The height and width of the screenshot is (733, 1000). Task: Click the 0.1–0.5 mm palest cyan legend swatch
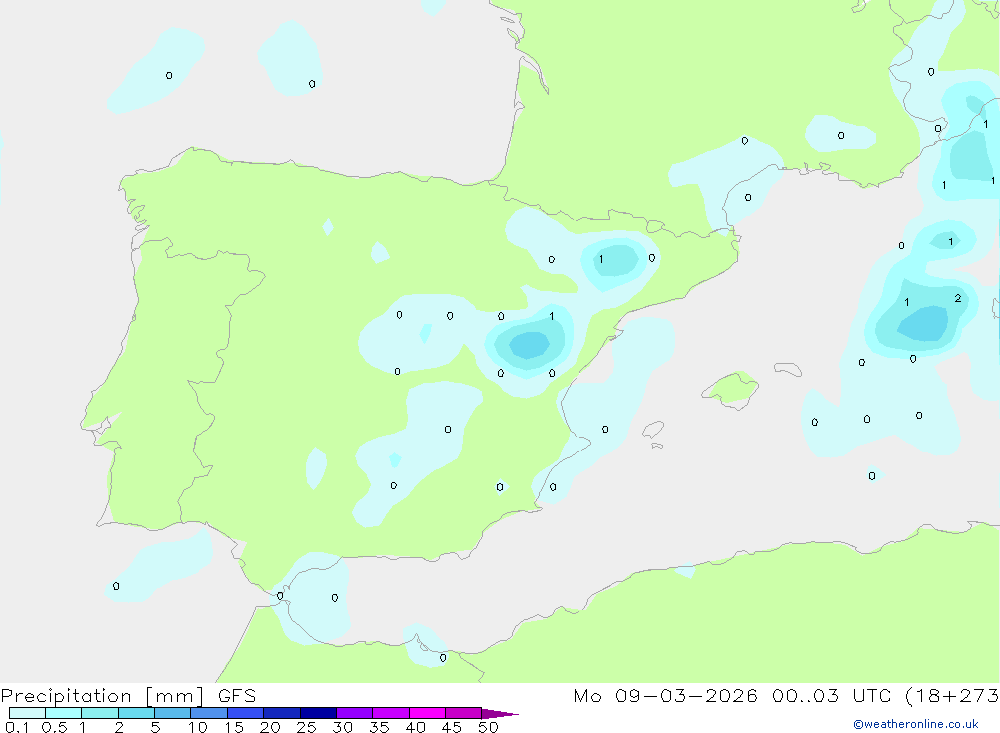point(27,713)
